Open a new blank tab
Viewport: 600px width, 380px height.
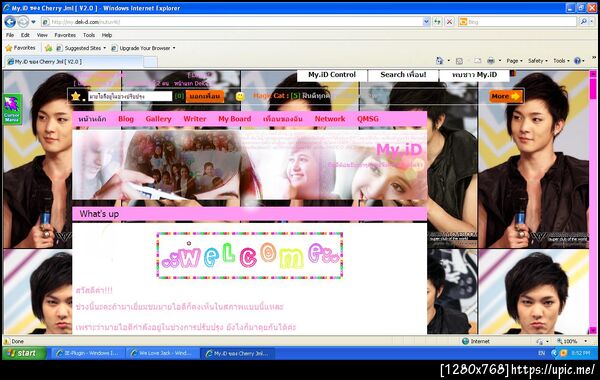coord(150,62)
